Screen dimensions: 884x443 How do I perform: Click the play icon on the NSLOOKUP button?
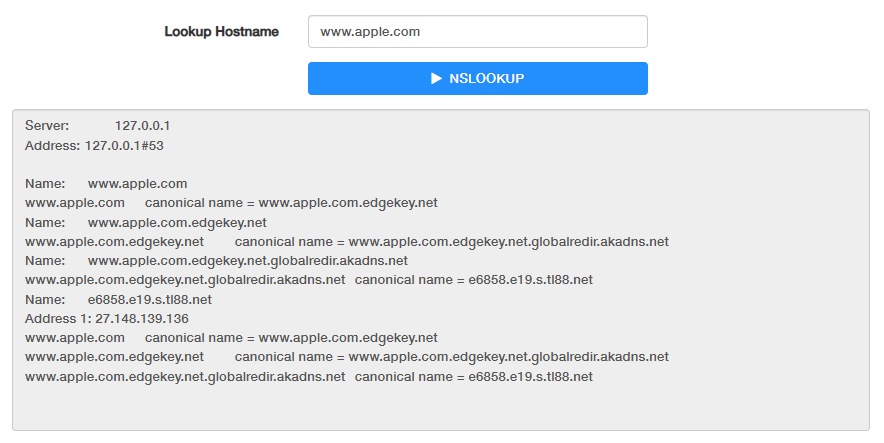[436, 78]
